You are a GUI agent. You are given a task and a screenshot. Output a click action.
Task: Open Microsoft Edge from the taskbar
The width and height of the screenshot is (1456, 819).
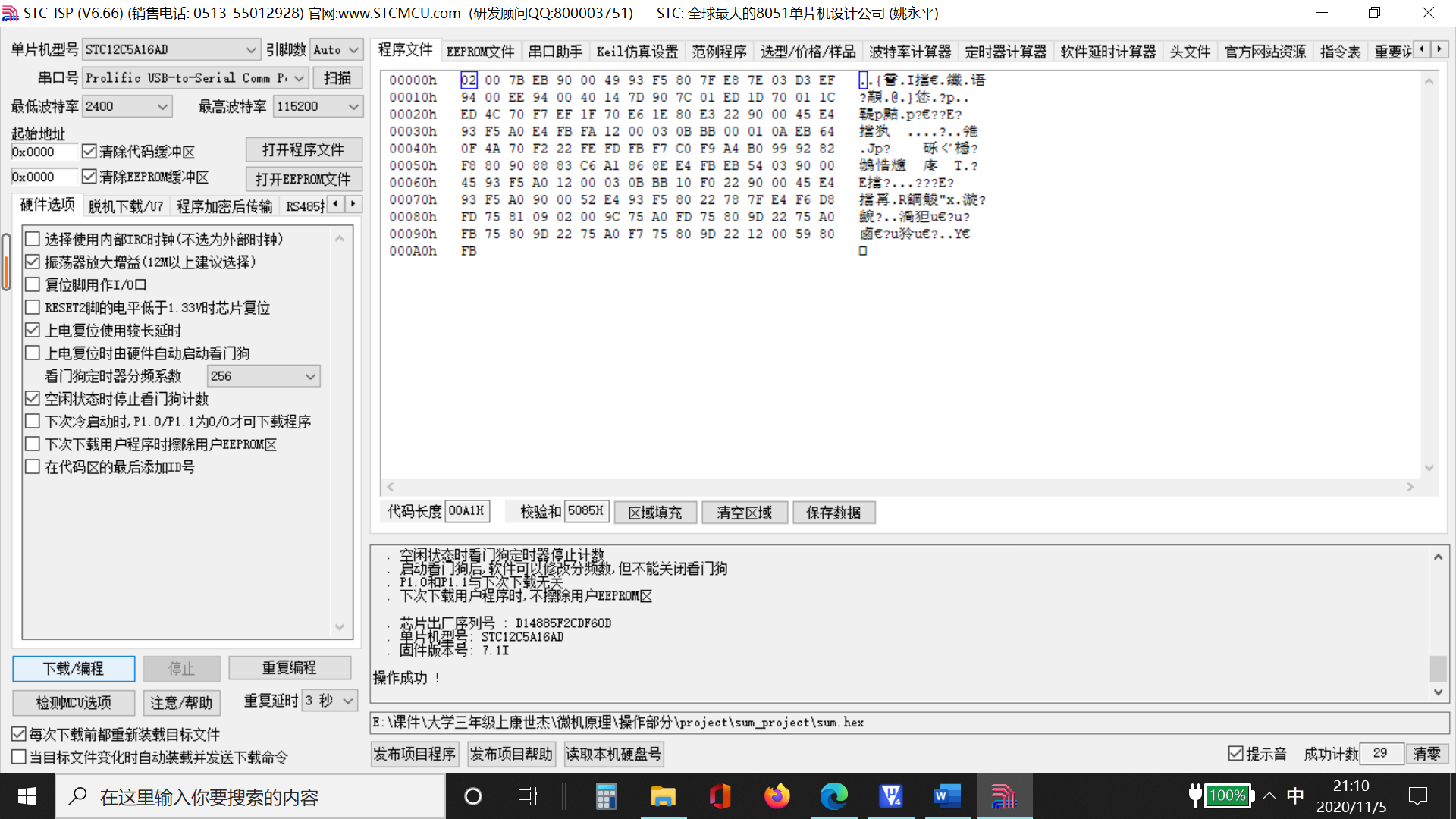click(834, 796)
